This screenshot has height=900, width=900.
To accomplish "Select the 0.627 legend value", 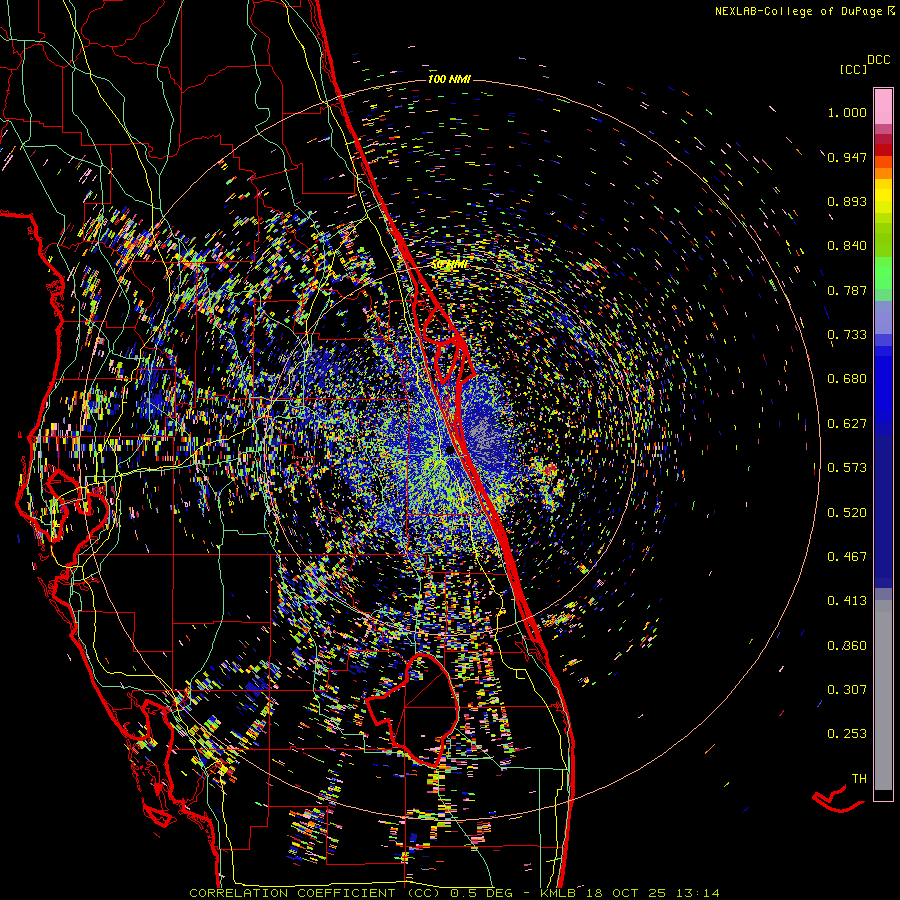I will click(847, 424).
